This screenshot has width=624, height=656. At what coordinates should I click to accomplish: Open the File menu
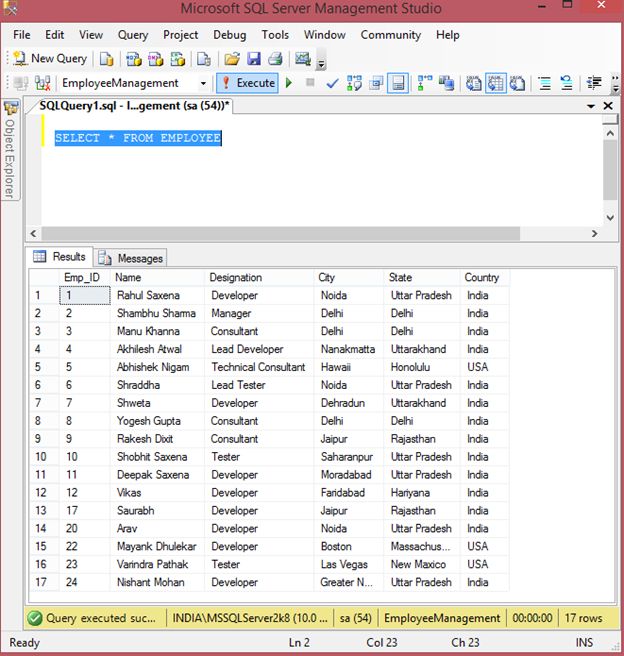[22, 35]
